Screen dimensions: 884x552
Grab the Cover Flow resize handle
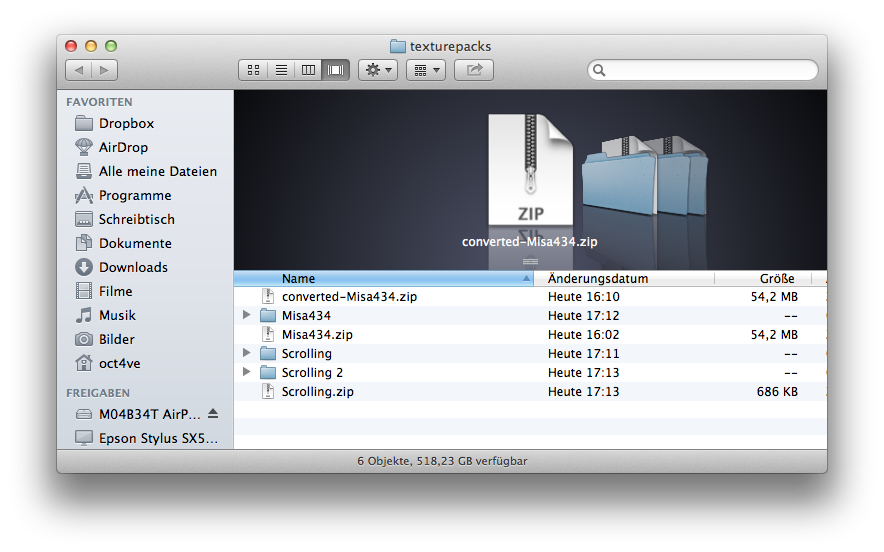pyautogui.click(x=530, y=261)
